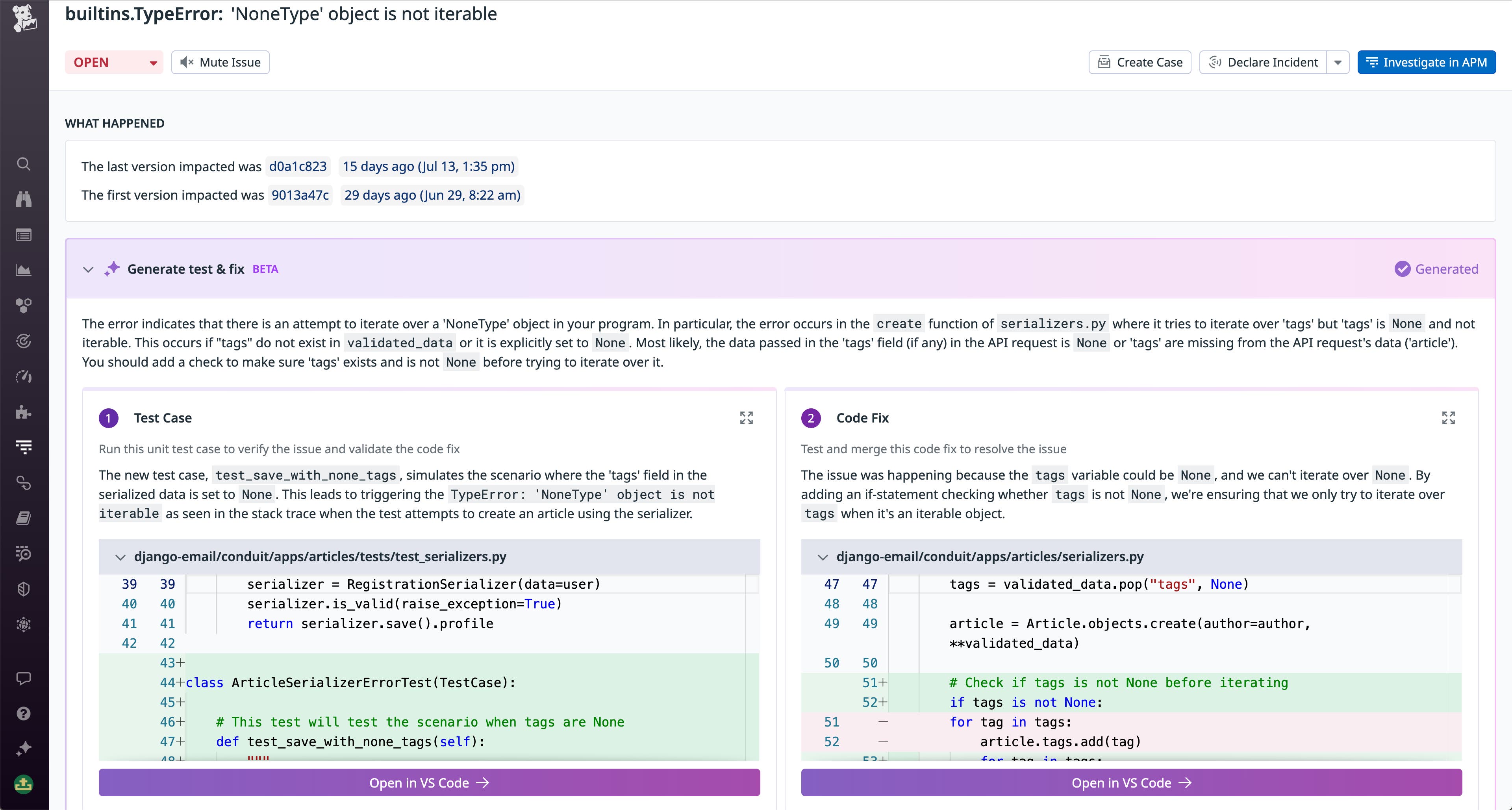1512x810 pixels.
Task: Open the Metrics chart icon in sidebar
Action: point(24,270)
